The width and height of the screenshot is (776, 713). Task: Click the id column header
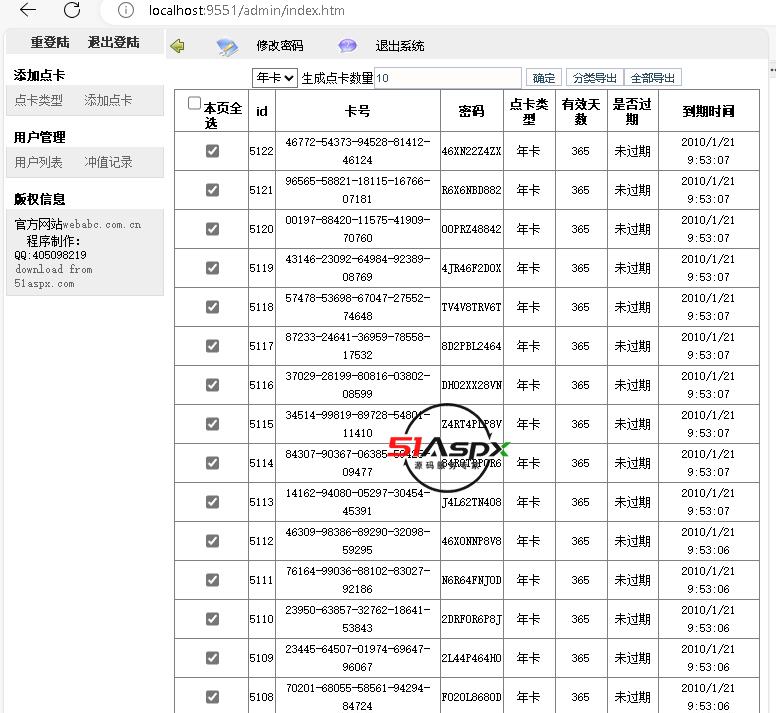point(261,111)
